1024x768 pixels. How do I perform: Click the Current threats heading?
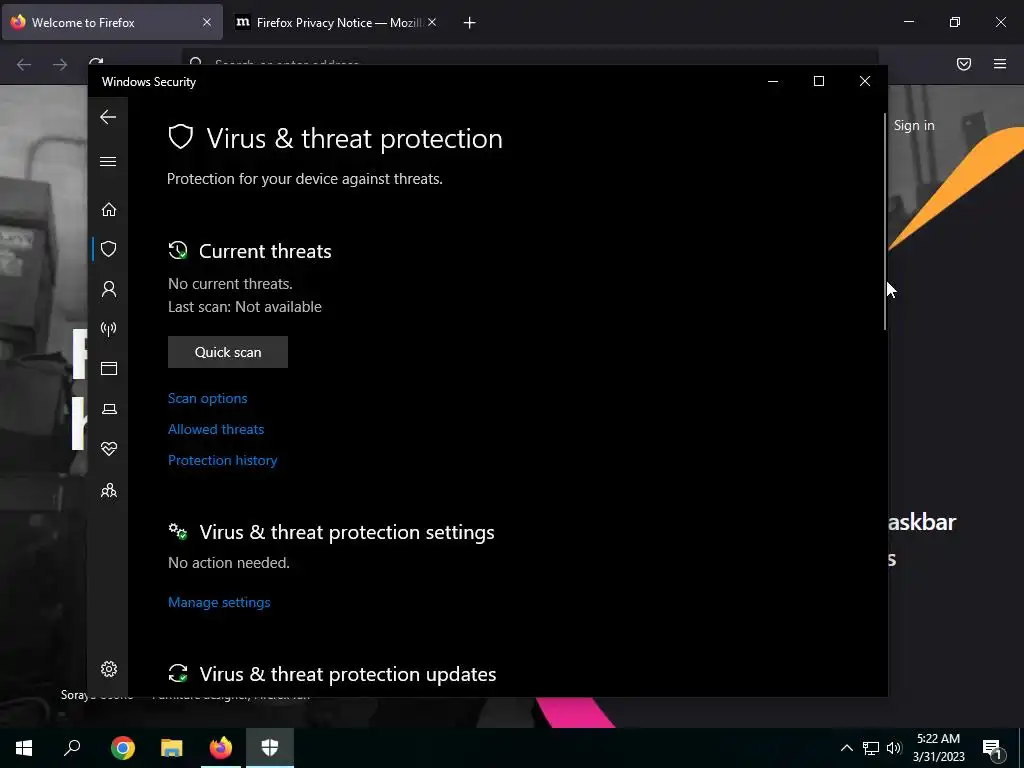point(265,251)
